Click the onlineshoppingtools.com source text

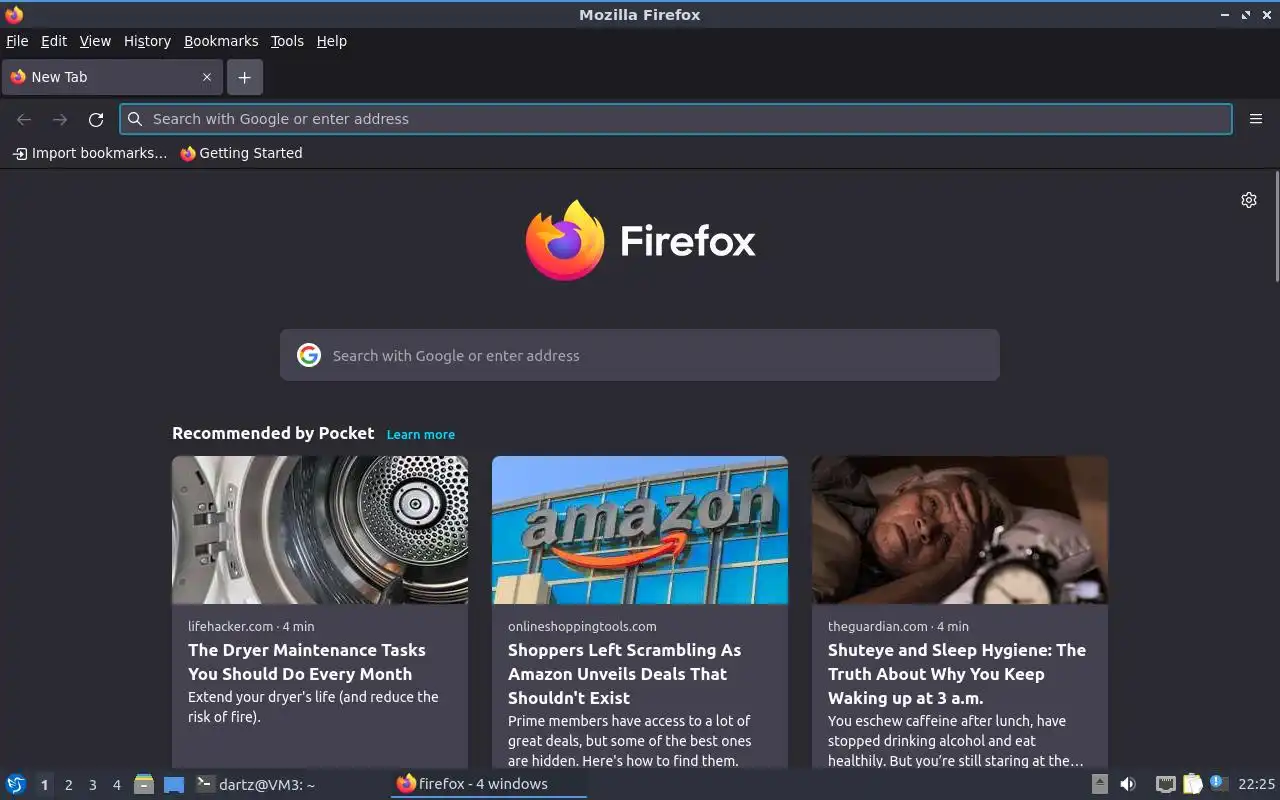[582, 626]
